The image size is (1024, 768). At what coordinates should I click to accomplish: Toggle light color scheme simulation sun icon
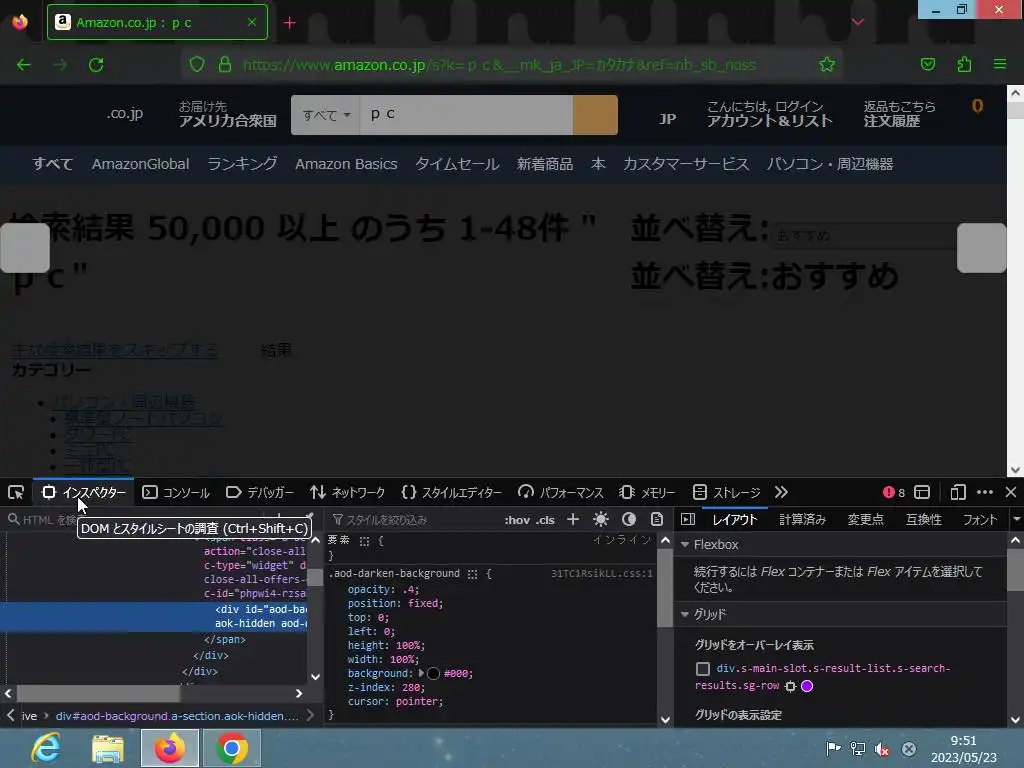pyautogui.click(x=601, y=519)
